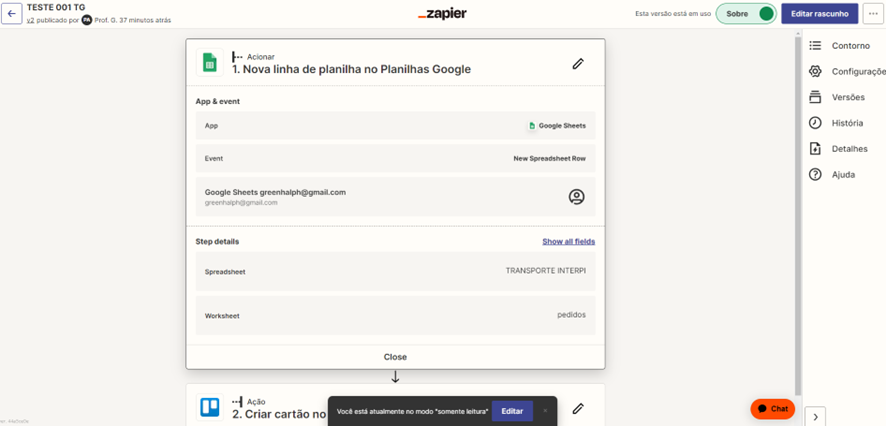Screen dimensions: 886x426
Task: Click the back arrow button
Action: [12, 14]
